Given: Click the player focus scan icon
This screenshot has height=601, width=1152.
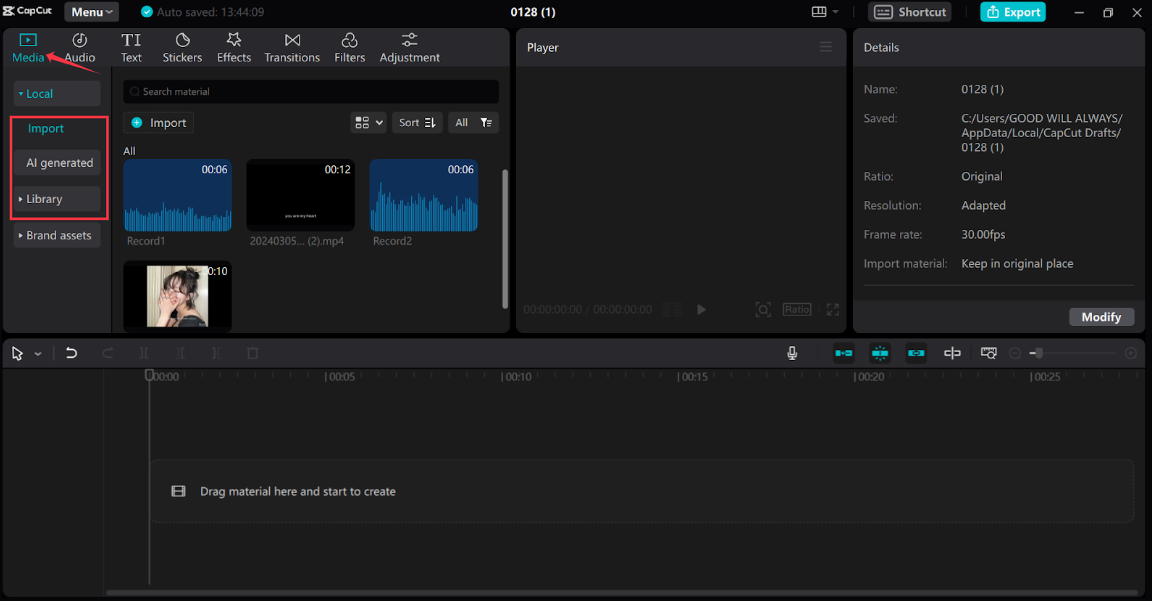Looking at the screenshot, I should [763, 310].
